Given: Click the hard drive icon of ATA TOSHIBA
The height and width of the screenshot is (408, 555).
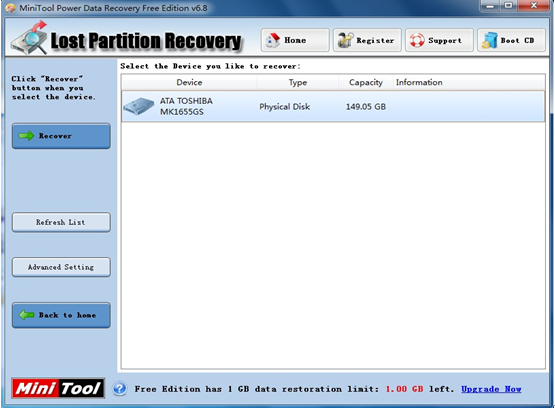Looking at the screenshot, I should (x=138, y=106).
